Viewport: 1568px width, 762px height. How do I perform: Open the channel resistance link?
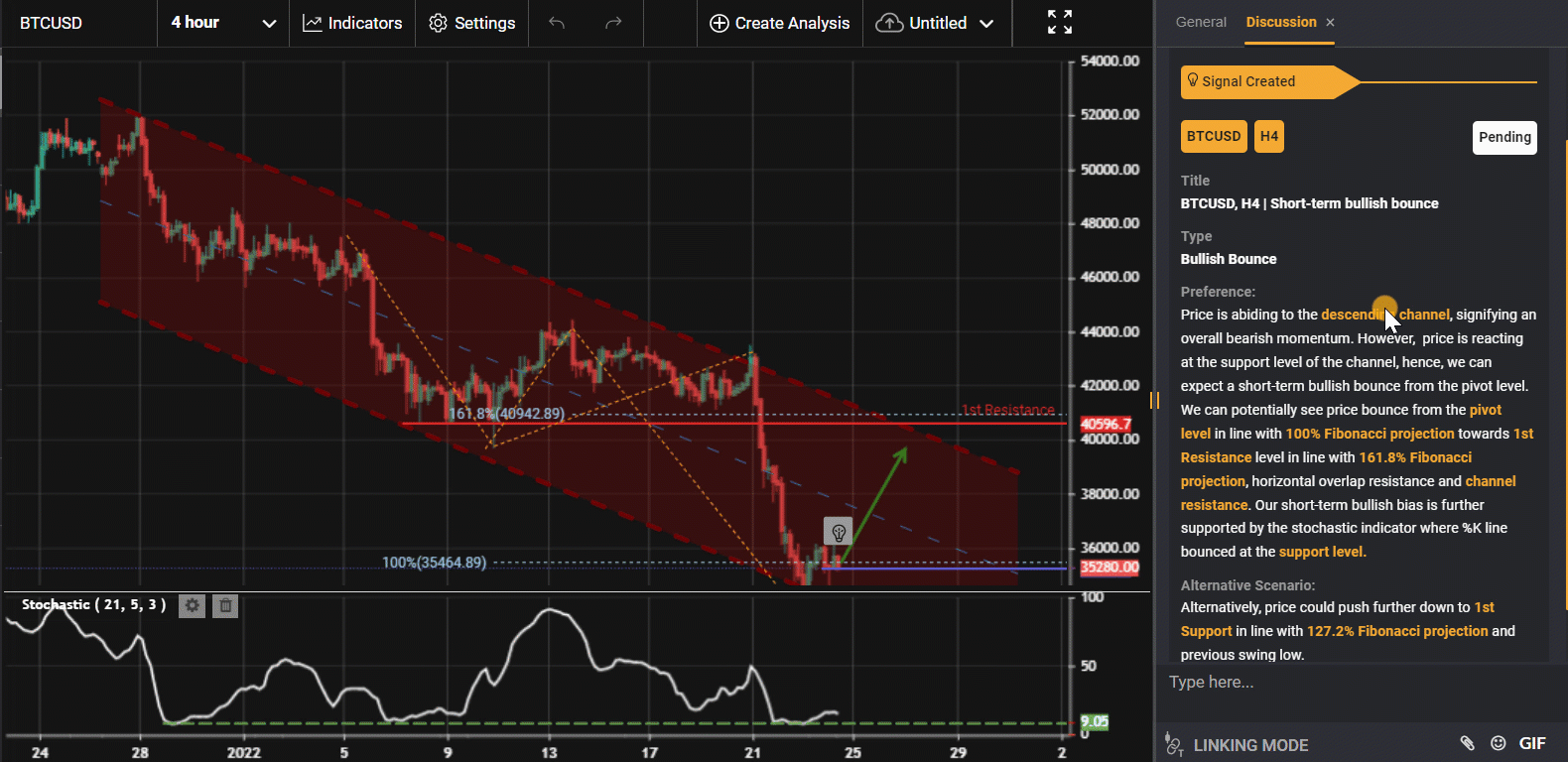[x=1348, y=493]
